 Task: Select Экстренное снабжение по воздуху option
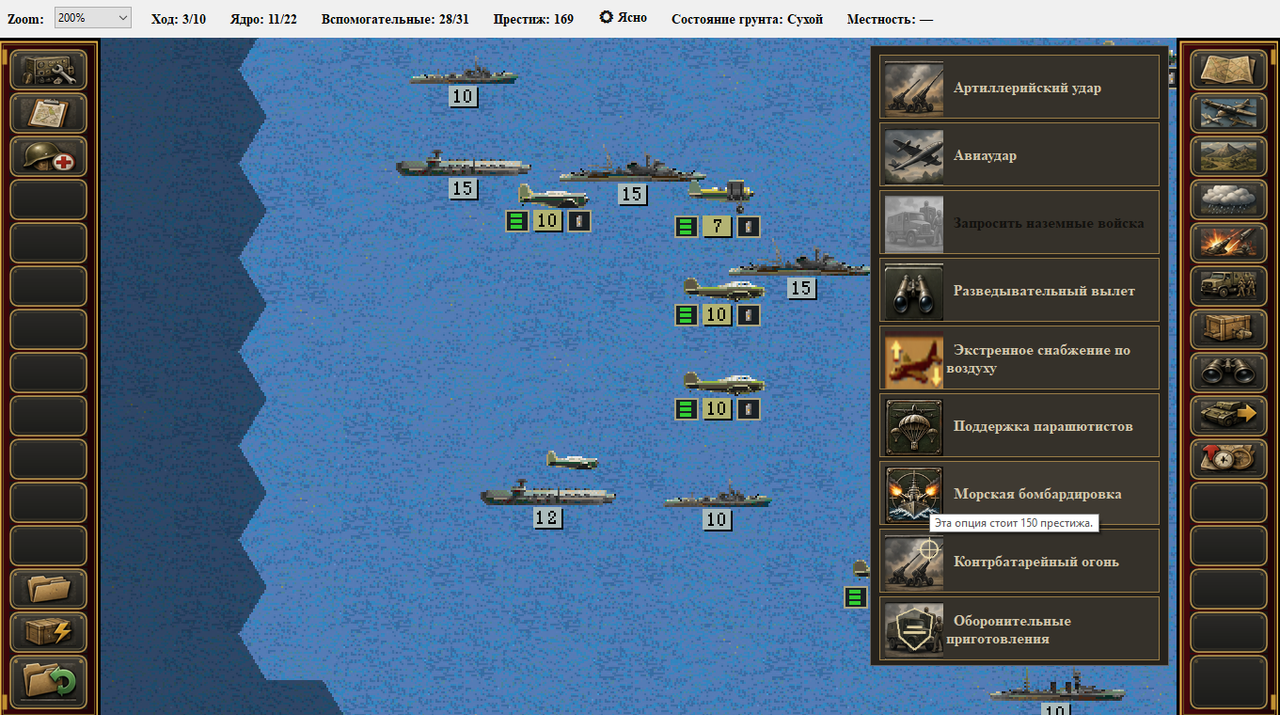(1019, 358)
